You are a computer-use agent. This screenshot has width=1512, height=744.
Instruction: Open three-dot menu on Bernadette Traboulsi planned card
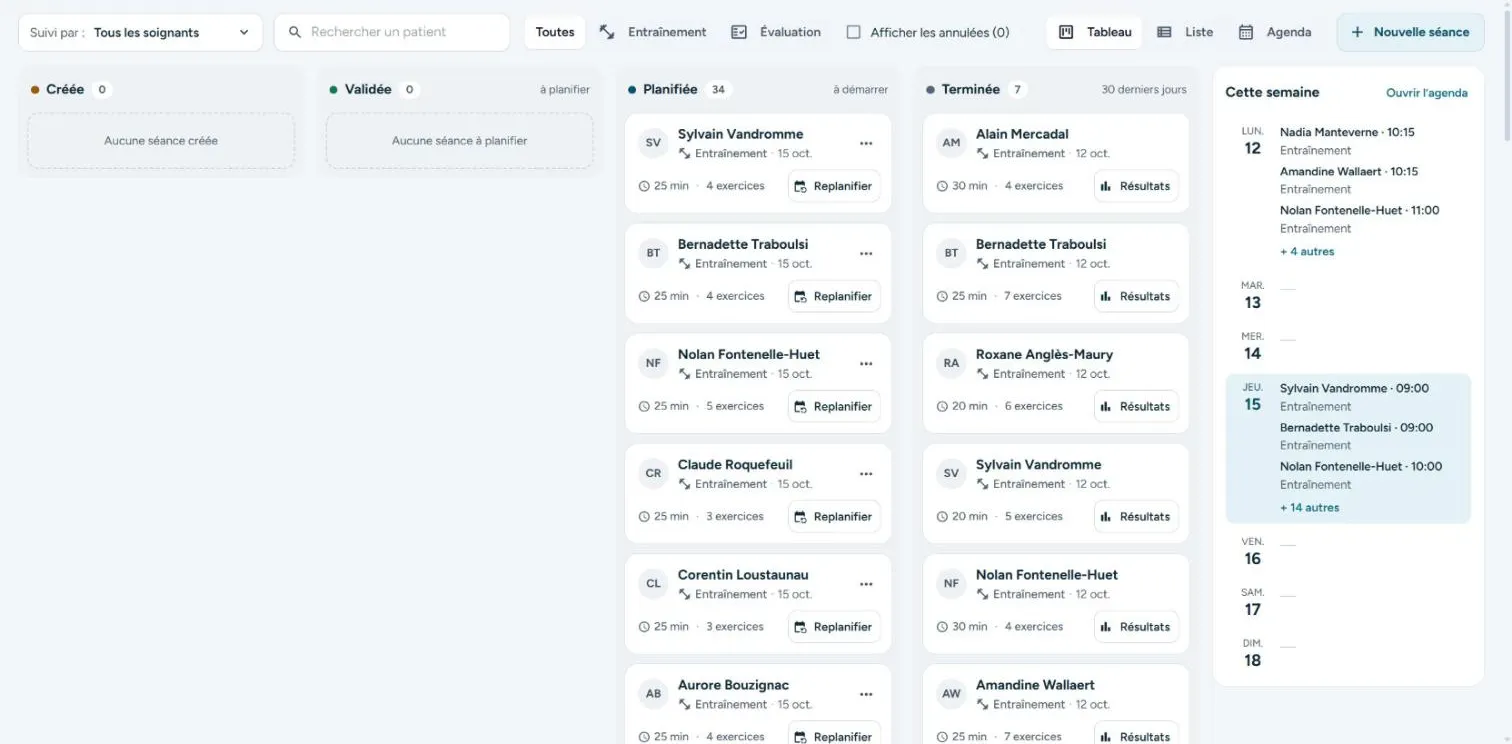[x=866, y=253]
